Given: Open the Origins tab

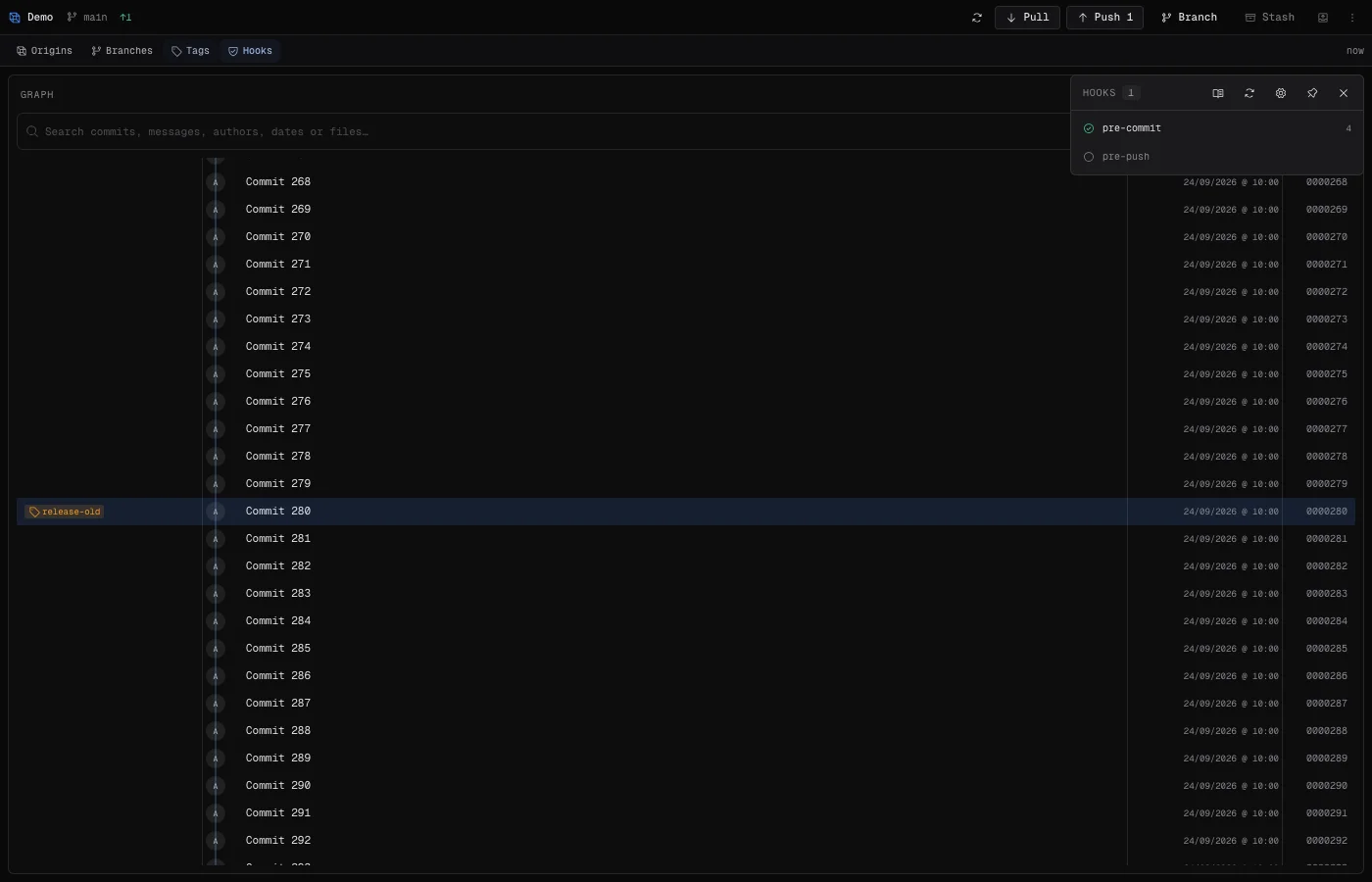Looking at the screenshot, I should point(45,51).
